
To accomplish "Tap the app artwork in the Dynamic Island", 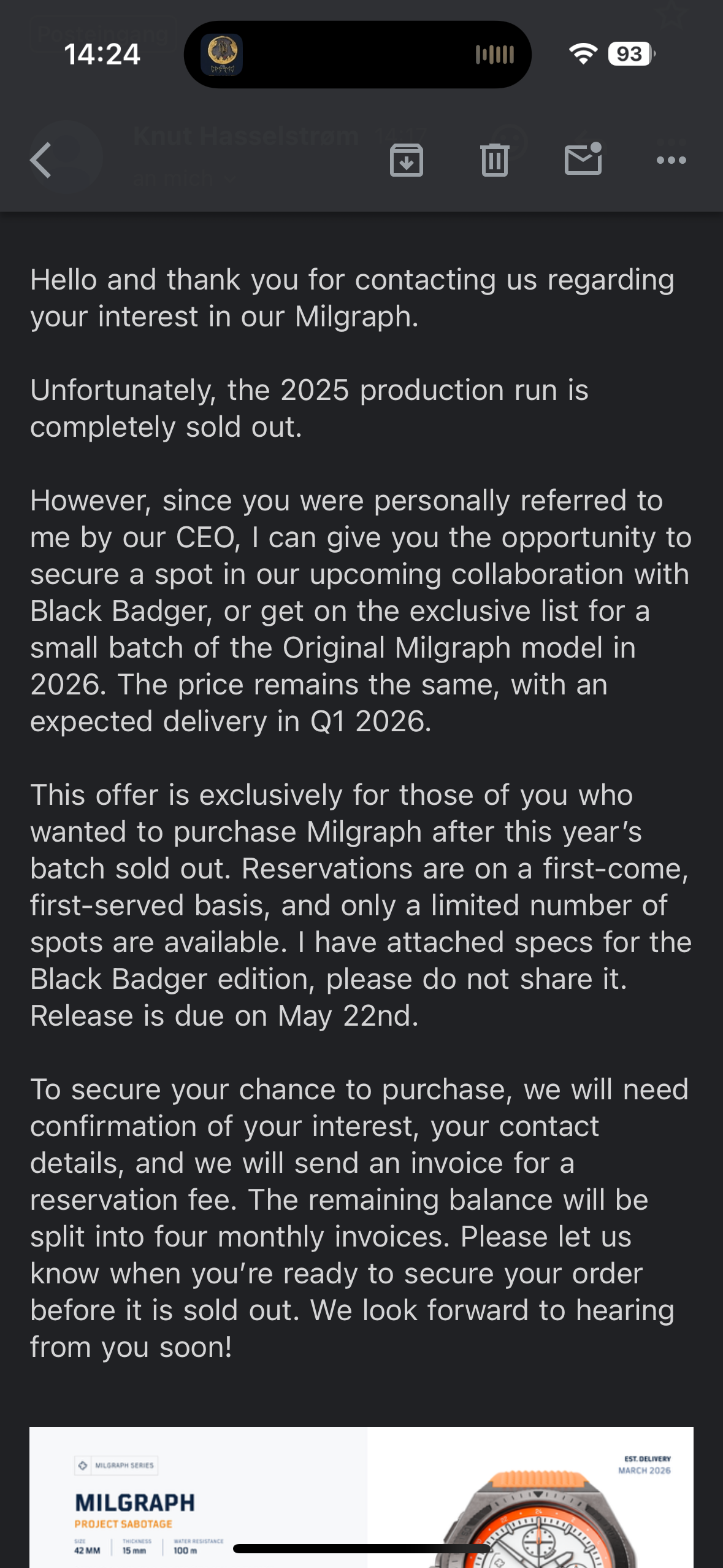I will (223, 55).
